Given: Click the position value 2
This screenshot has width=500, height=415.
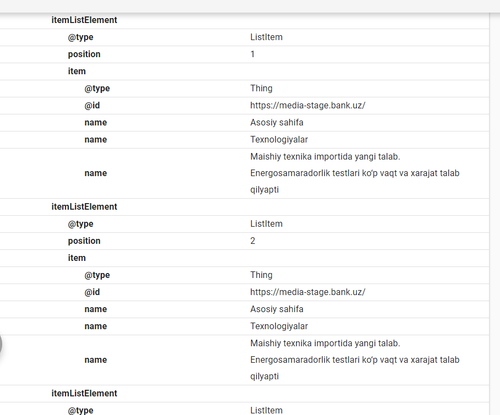Looking at the screenshot, I should (253, 241).
